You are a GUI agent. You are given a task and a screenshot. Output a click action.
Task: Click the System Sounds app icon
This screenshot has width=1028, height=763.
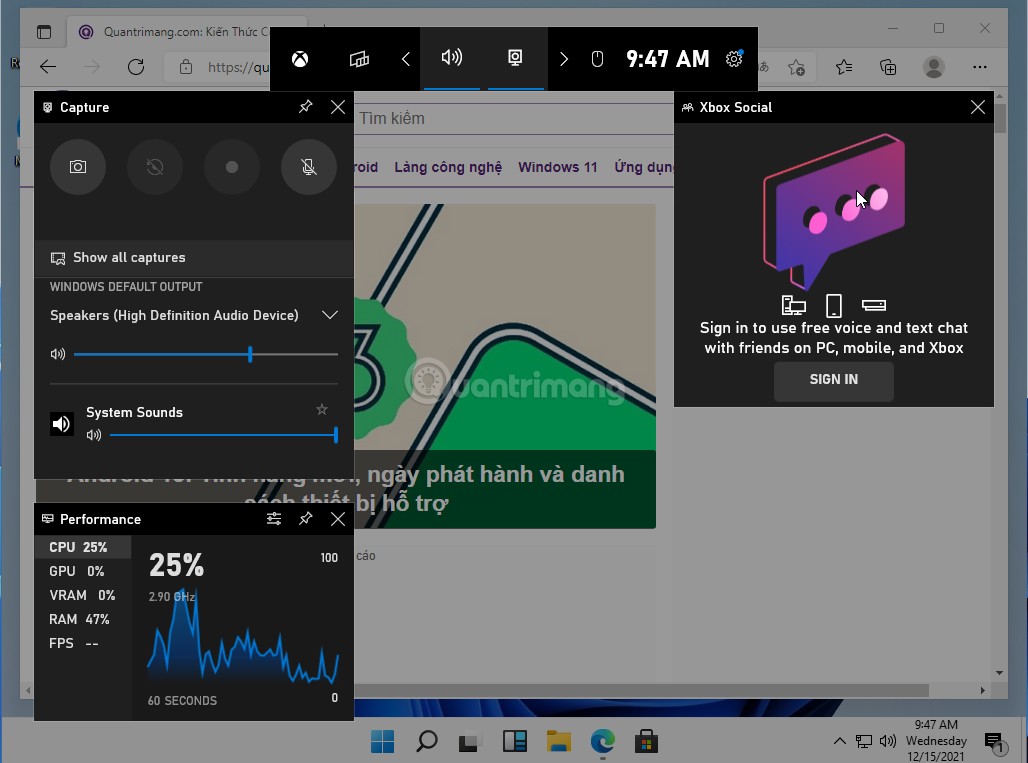point(62,424)
